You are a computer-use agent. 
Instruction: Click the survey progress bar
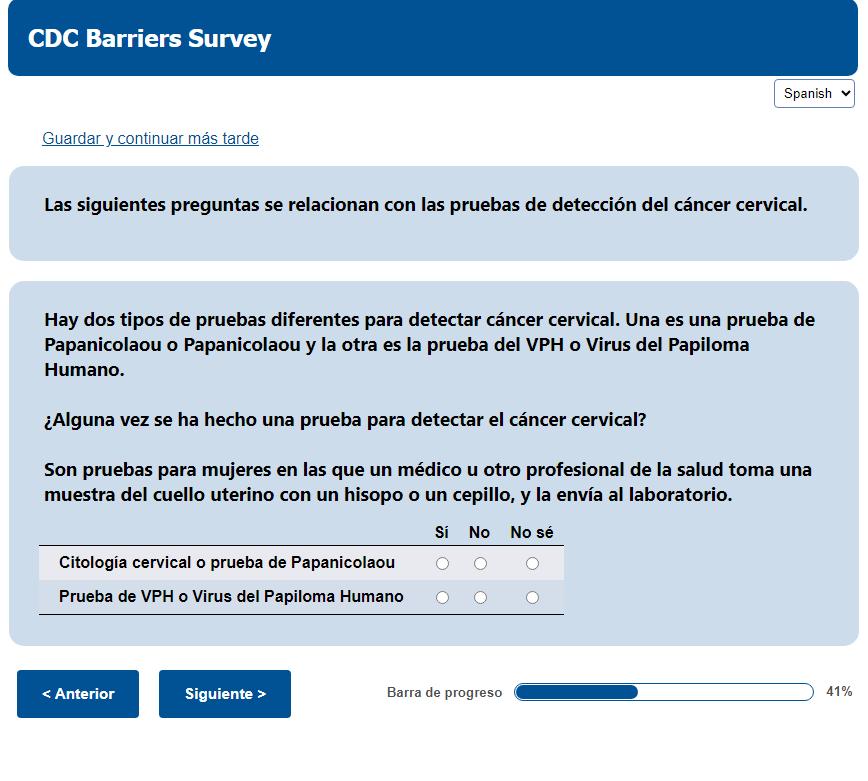coord(663,692)
